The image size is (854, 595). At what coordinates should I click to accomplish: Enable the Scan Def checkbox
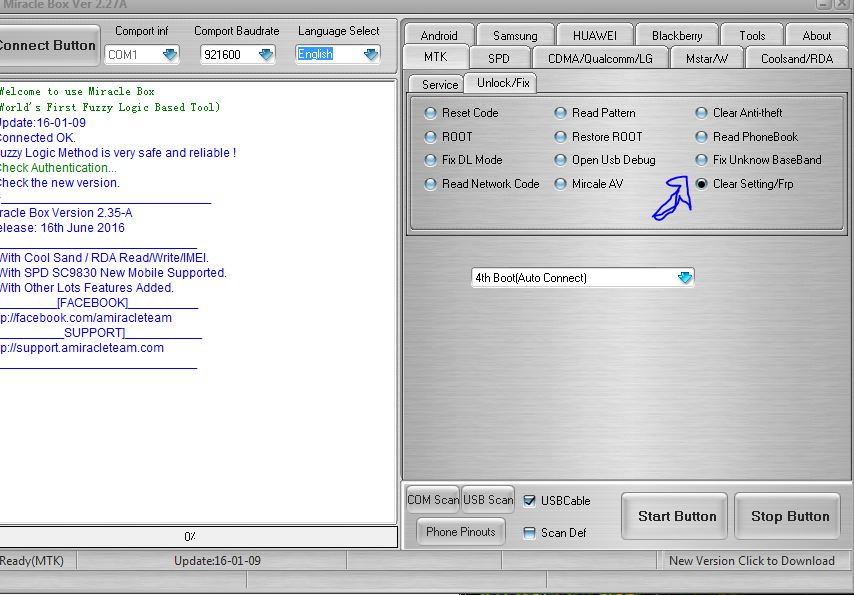529,532
